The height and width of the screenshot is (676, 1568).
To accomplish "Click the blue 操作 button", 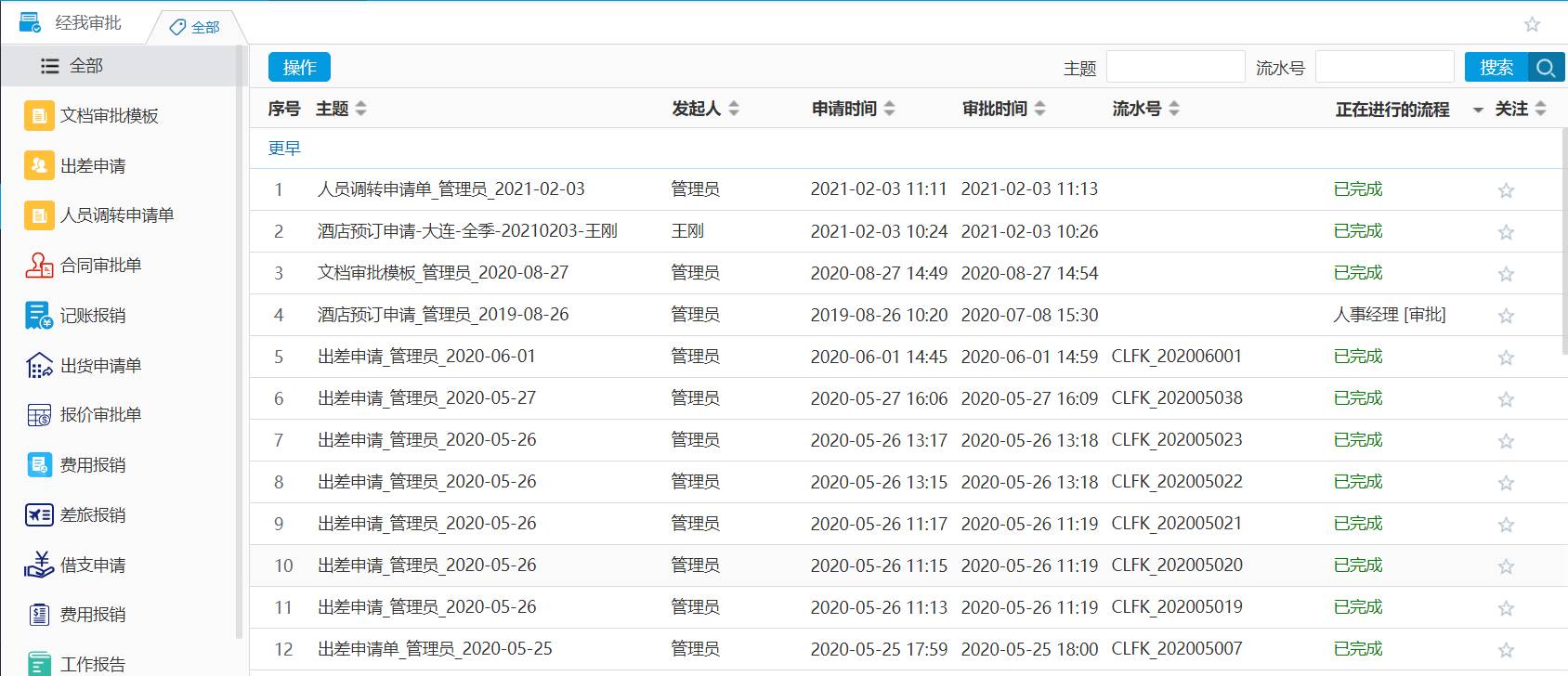I will [299, 68].
